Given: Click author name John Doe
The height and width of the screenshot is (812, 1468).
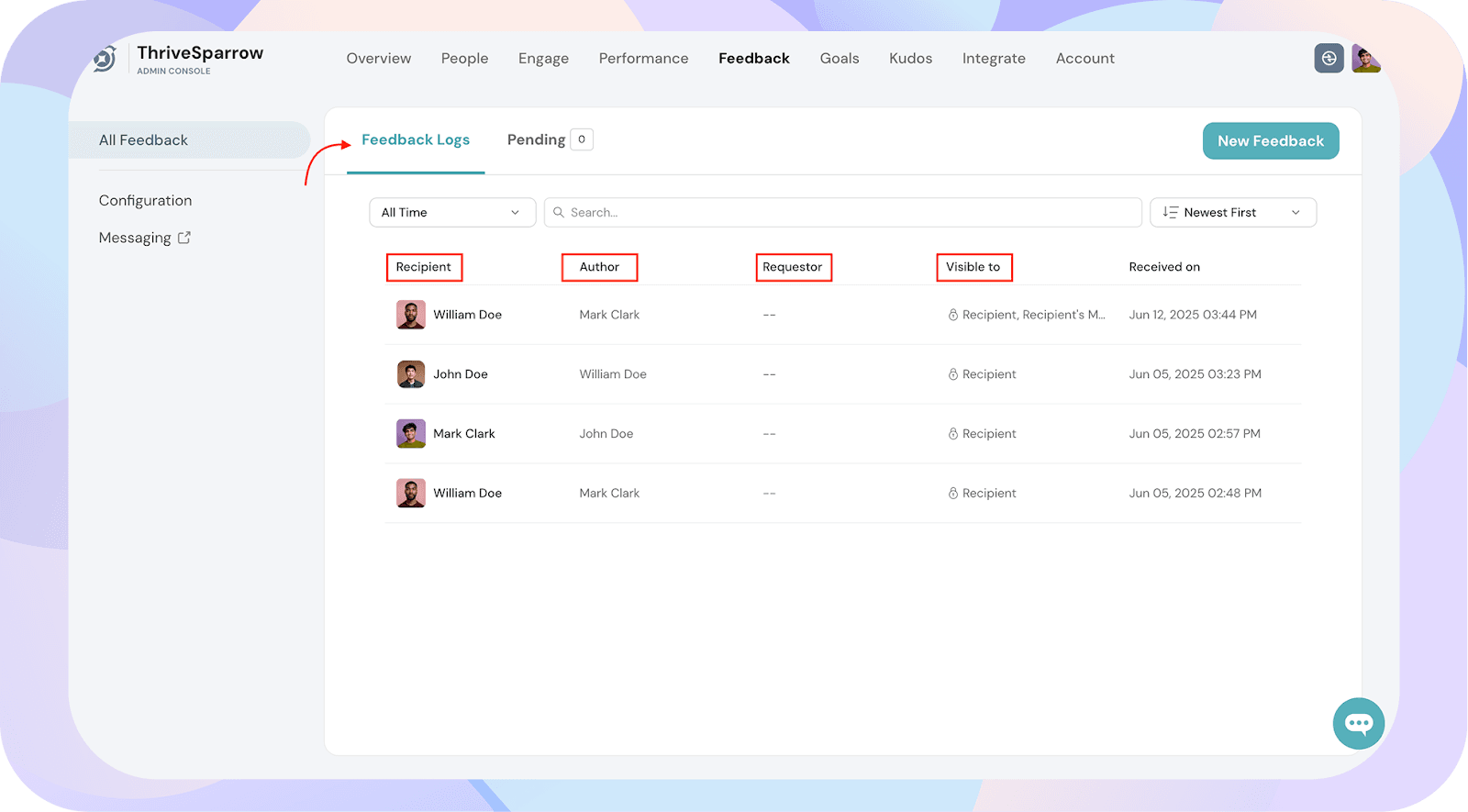Looking at the screenshot, I should [606, 434].
